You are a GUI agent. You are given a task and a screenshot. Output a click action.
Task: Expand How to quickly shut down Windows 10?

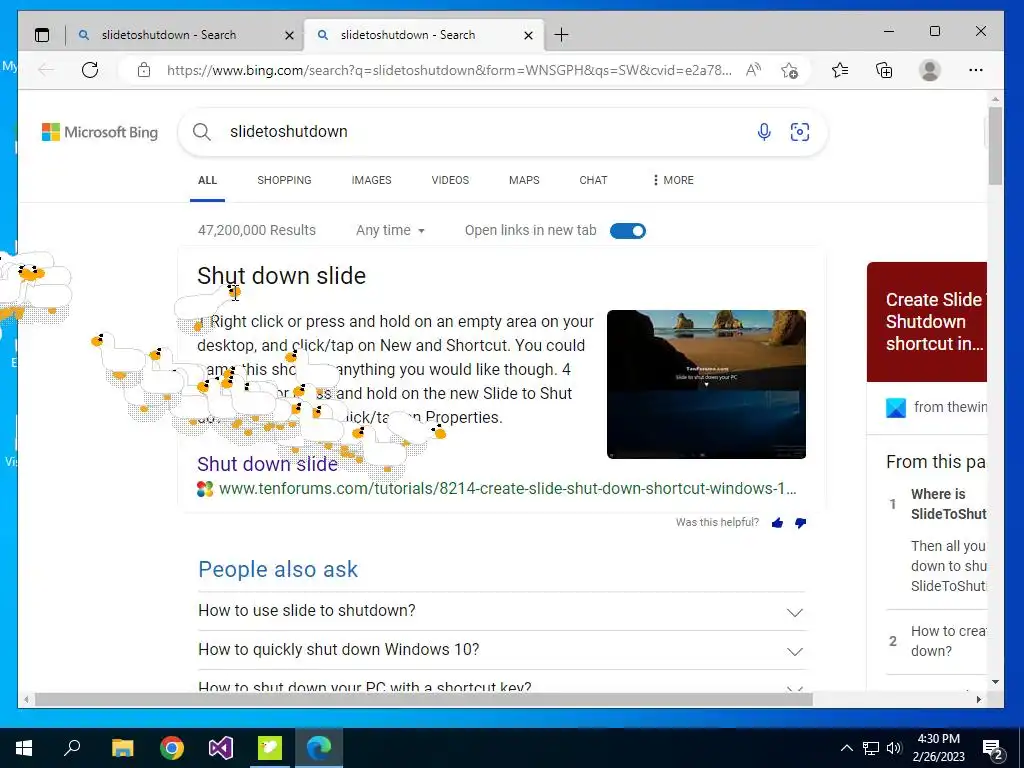[x=502, y=650]
